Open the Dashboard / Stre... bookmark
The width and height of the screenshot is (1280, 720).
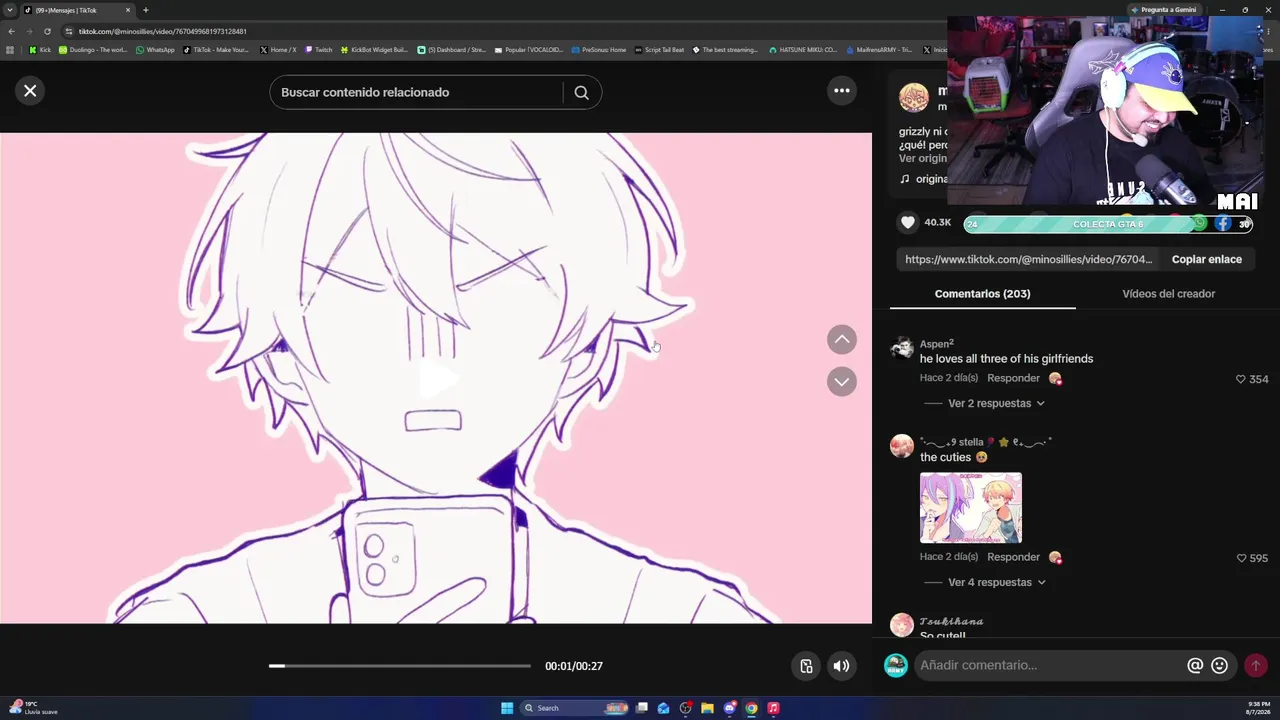coord(451,50)
